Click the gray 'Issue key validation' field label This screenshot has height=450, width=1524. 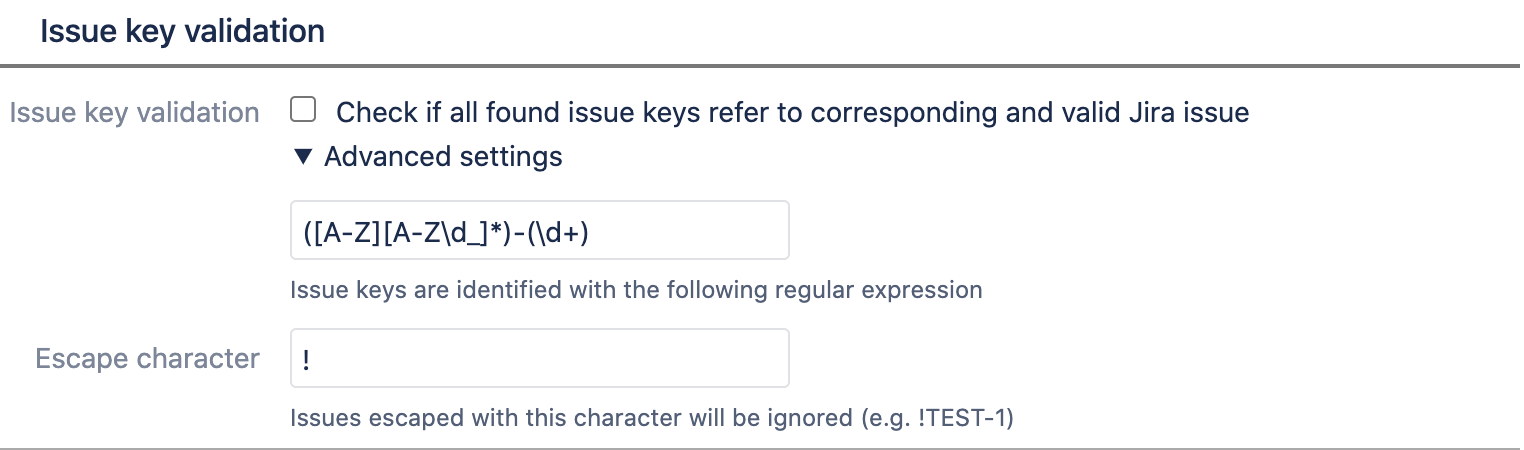(135, 113)
